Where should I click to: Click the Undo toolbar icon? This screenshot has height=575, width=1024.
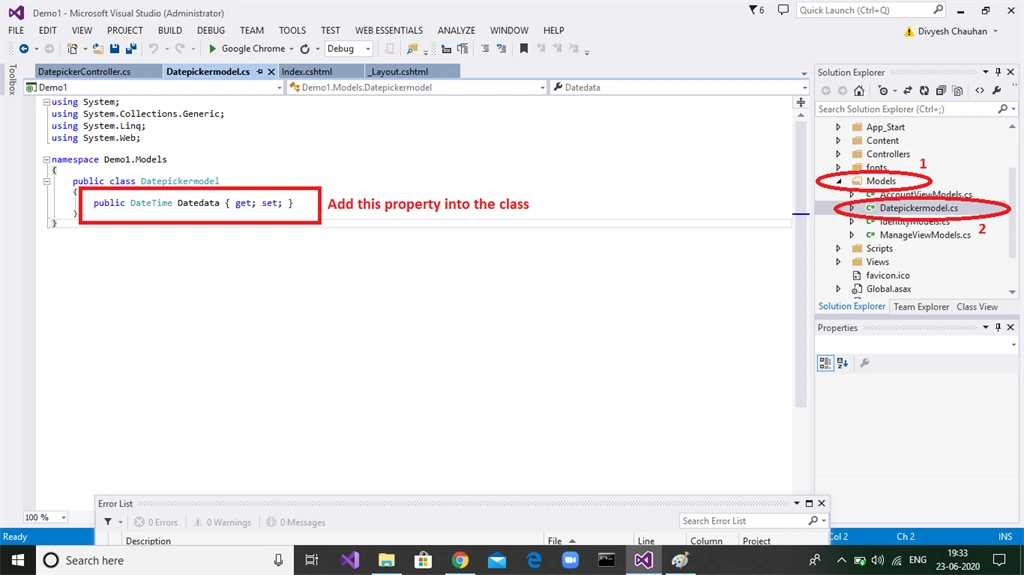pyautogui.click(x=153, y=48)
